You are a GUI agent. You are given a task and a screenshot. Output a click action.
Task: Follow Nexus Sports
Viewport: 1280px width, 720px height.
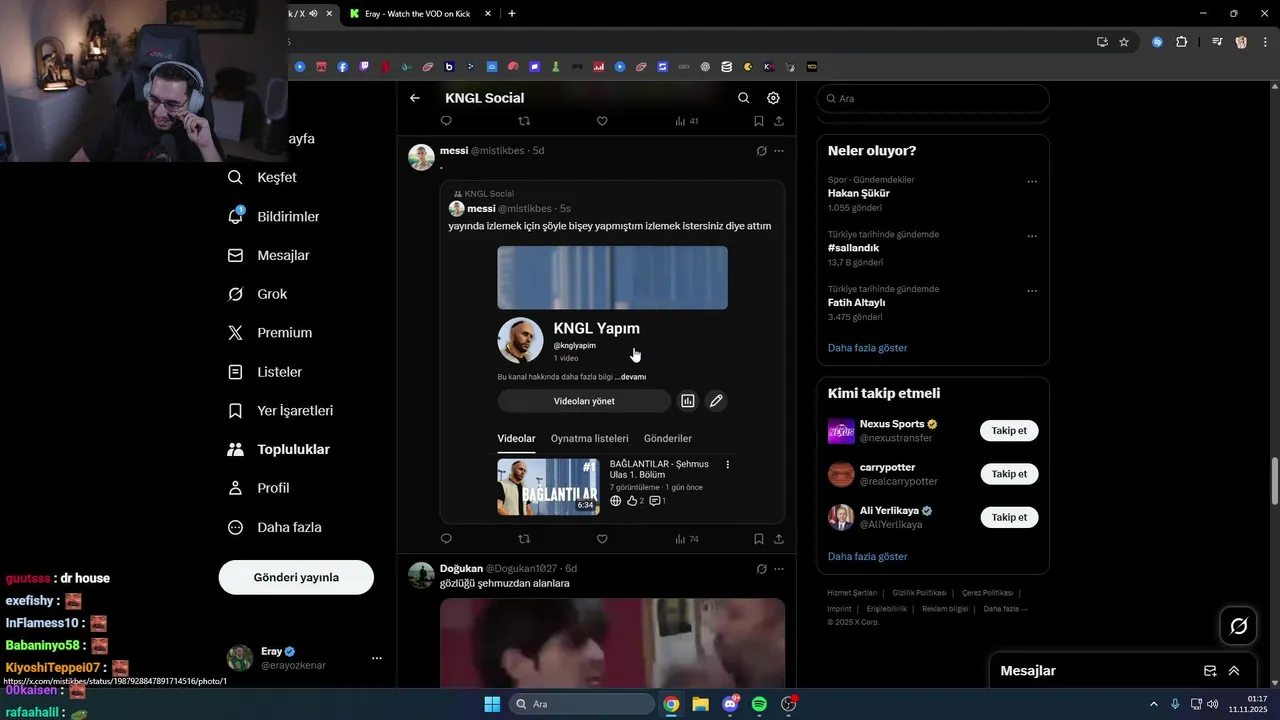coord(1009,431)
